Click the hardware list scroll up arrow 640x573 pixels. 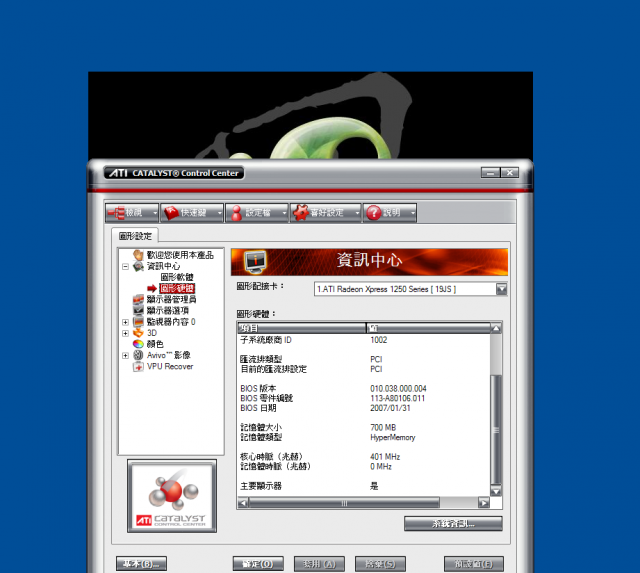496,328
